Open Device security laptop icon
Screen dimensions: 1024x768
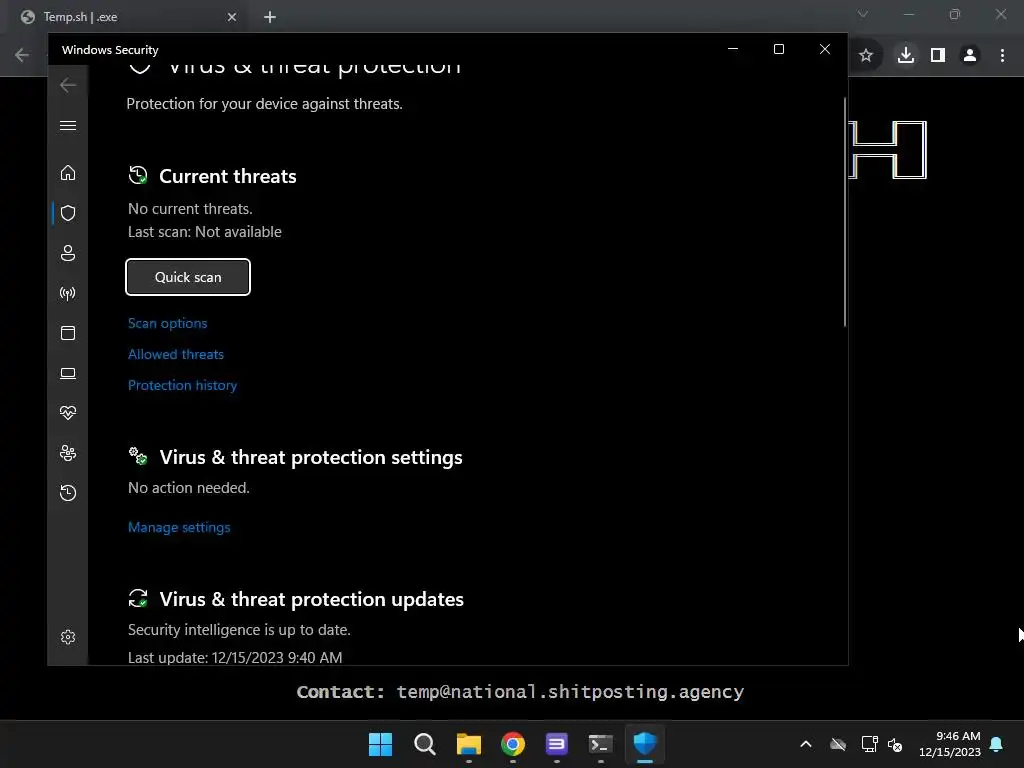click(68, 373)
